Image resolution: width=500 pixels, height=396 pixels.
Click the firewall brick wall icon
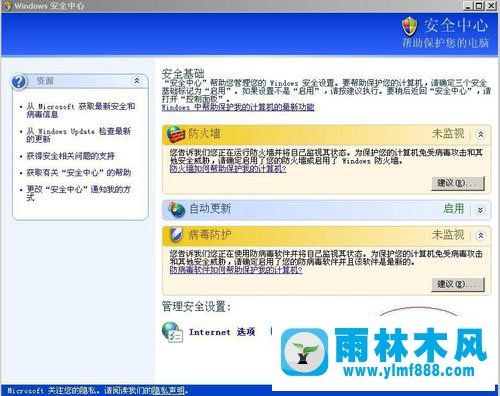point(176,134)
